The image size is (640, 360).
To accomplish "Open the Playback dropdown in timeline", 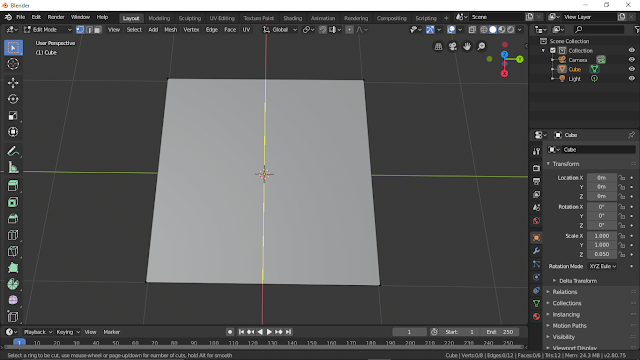I will 38,332.
